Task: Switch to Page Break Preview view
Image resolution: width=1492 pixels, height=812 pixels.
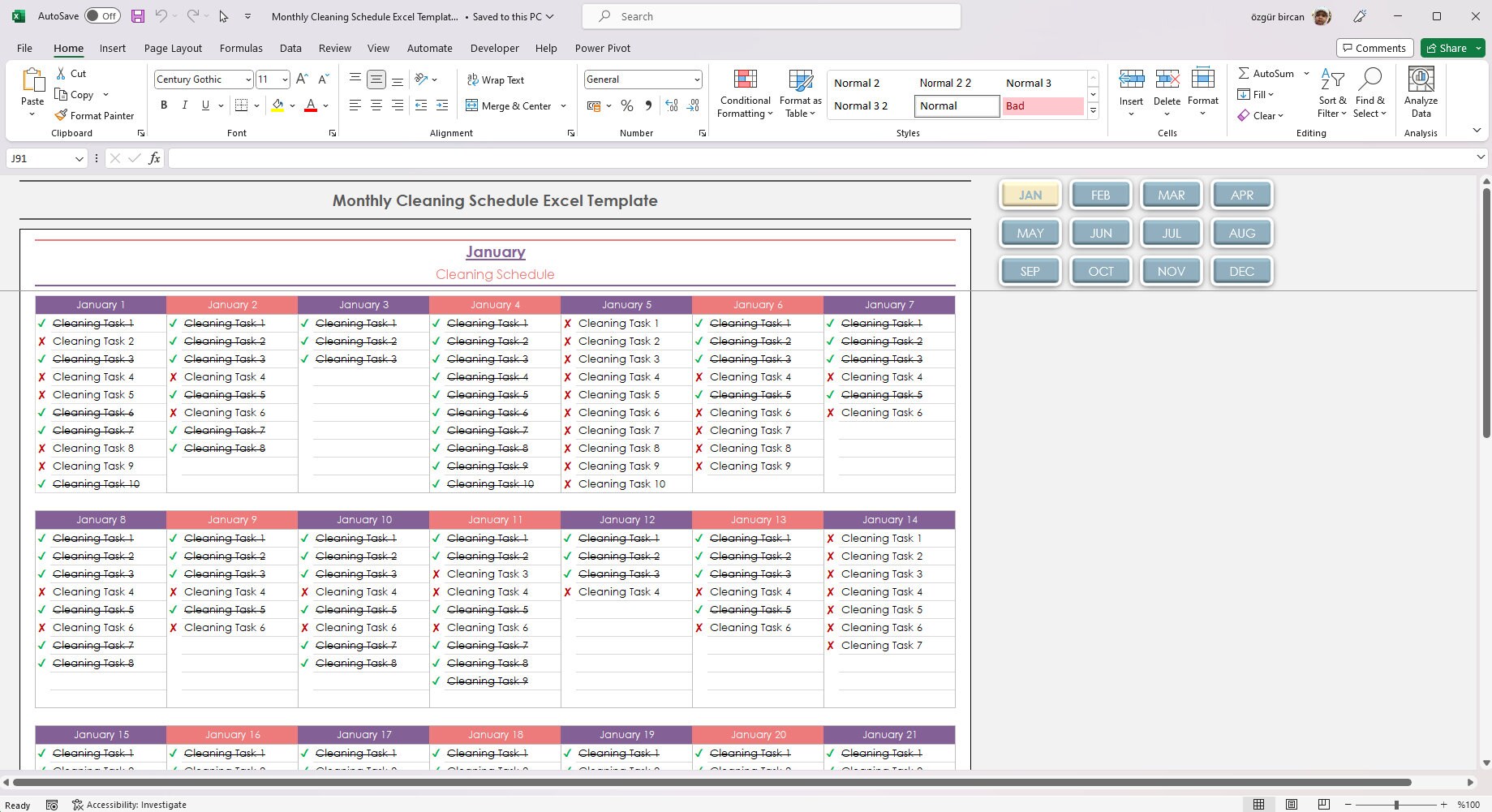Action: click(1323, 805)
